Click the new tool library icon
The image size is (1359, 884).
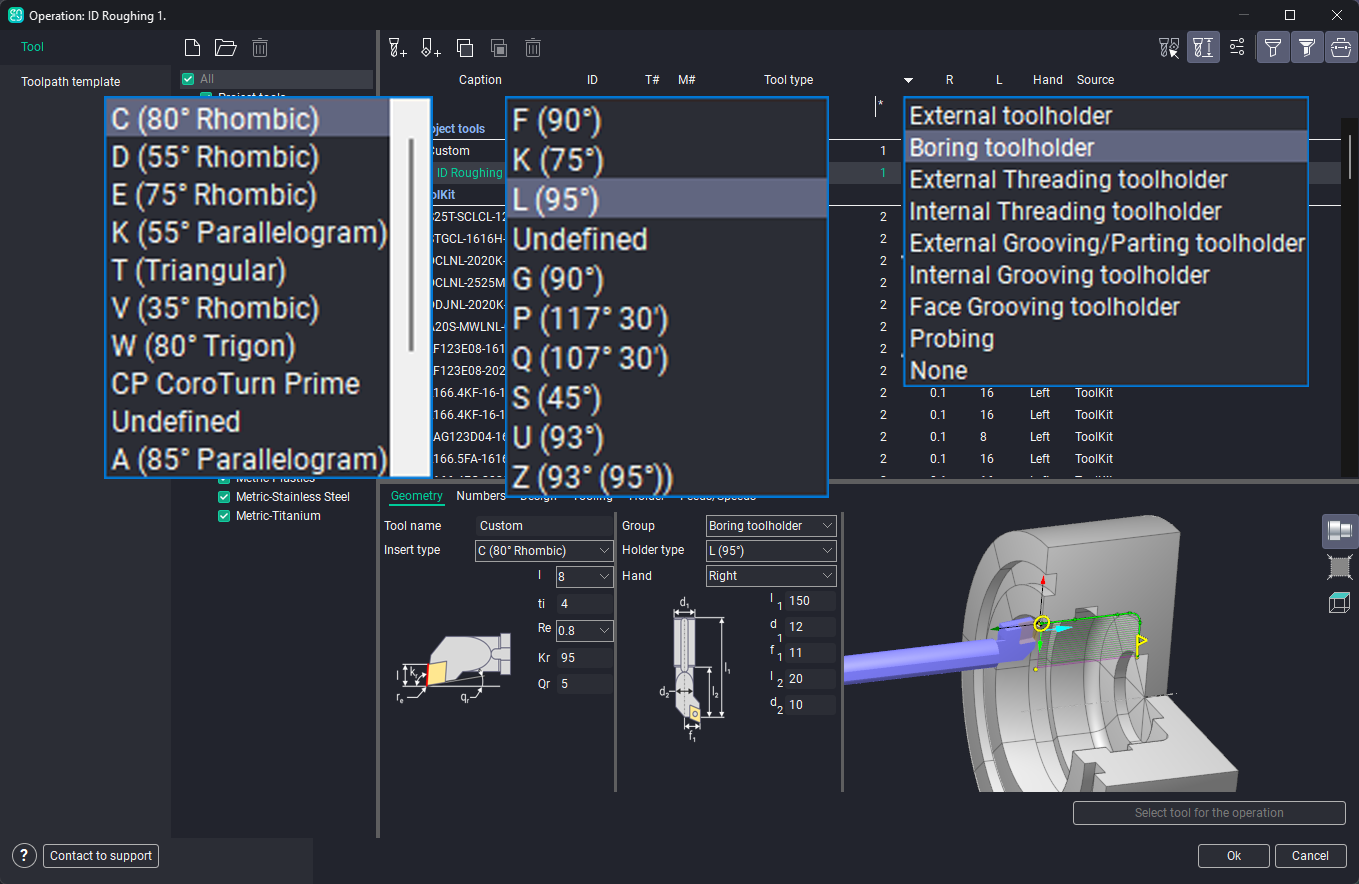point(193,47)
